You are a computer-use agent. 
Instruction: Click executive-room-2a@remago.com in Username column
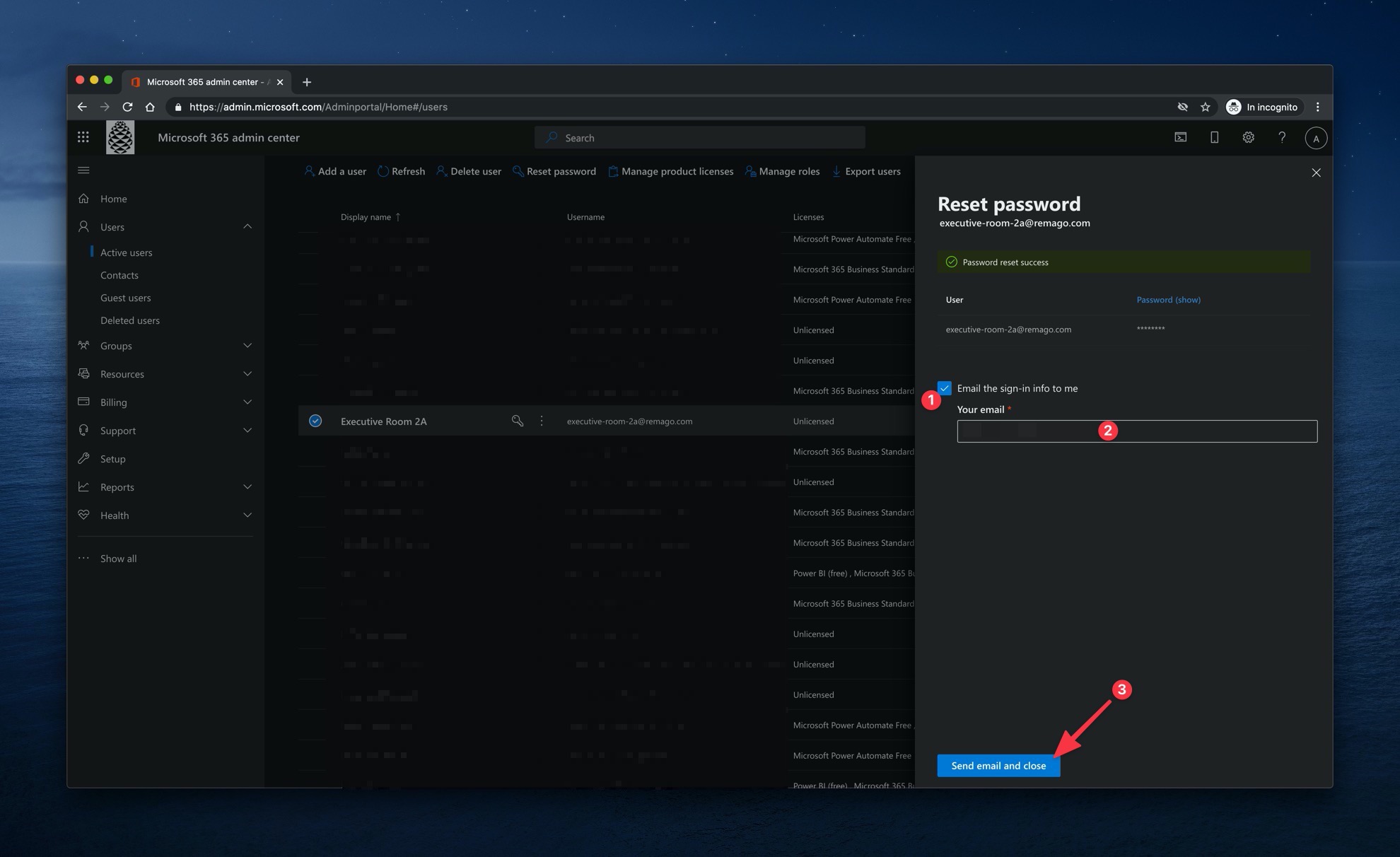629,421
